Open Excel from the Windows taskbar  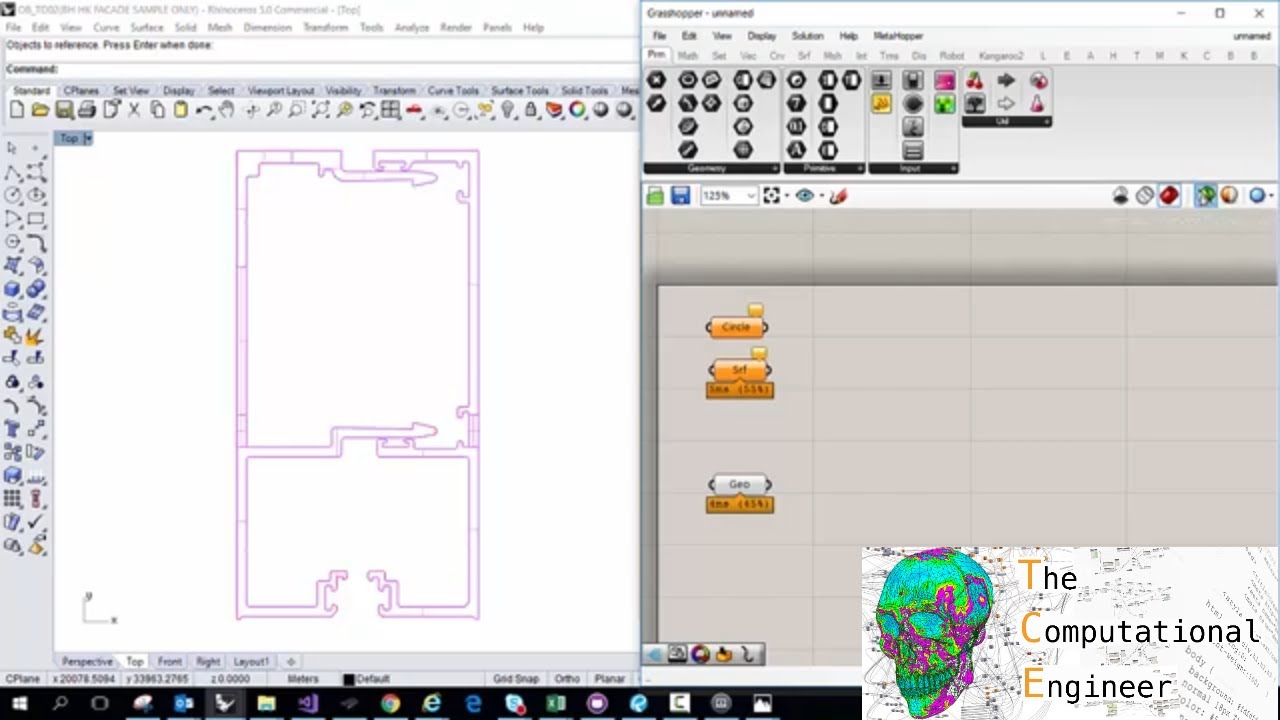point(556,704)
